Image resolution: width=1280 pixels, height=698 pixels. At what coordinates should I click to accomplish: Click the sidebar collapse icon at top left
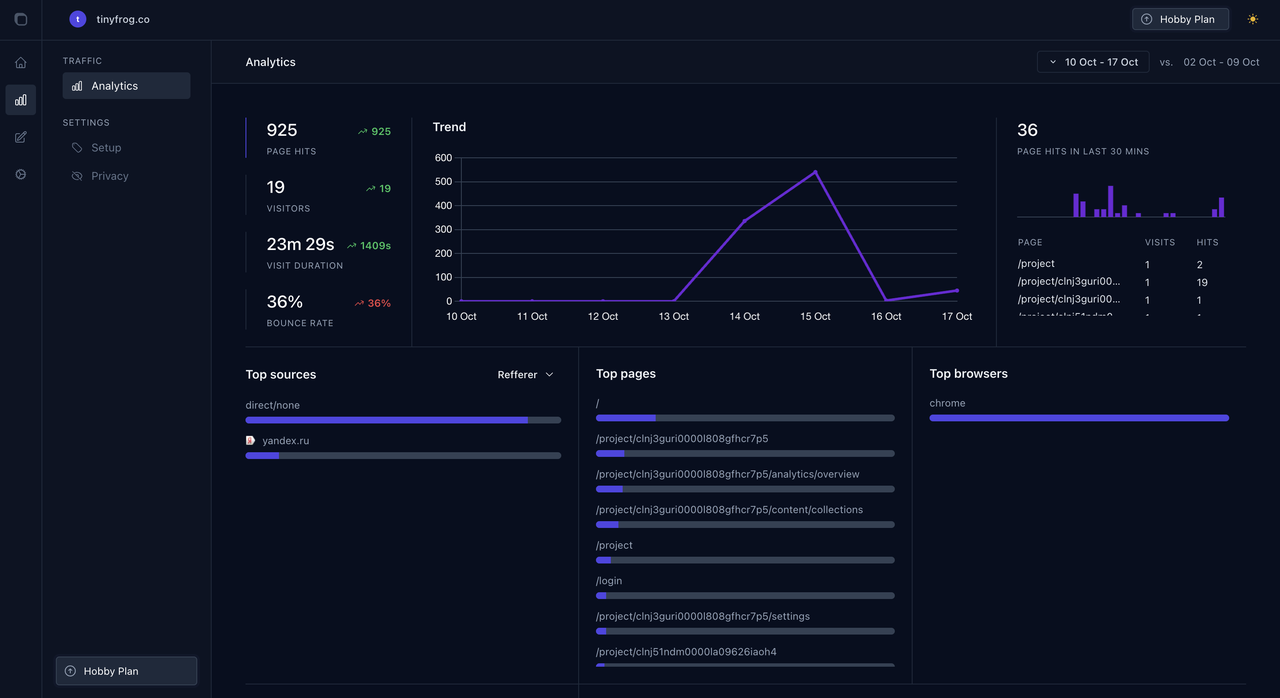pyautogui.click(x=21, y=19)
